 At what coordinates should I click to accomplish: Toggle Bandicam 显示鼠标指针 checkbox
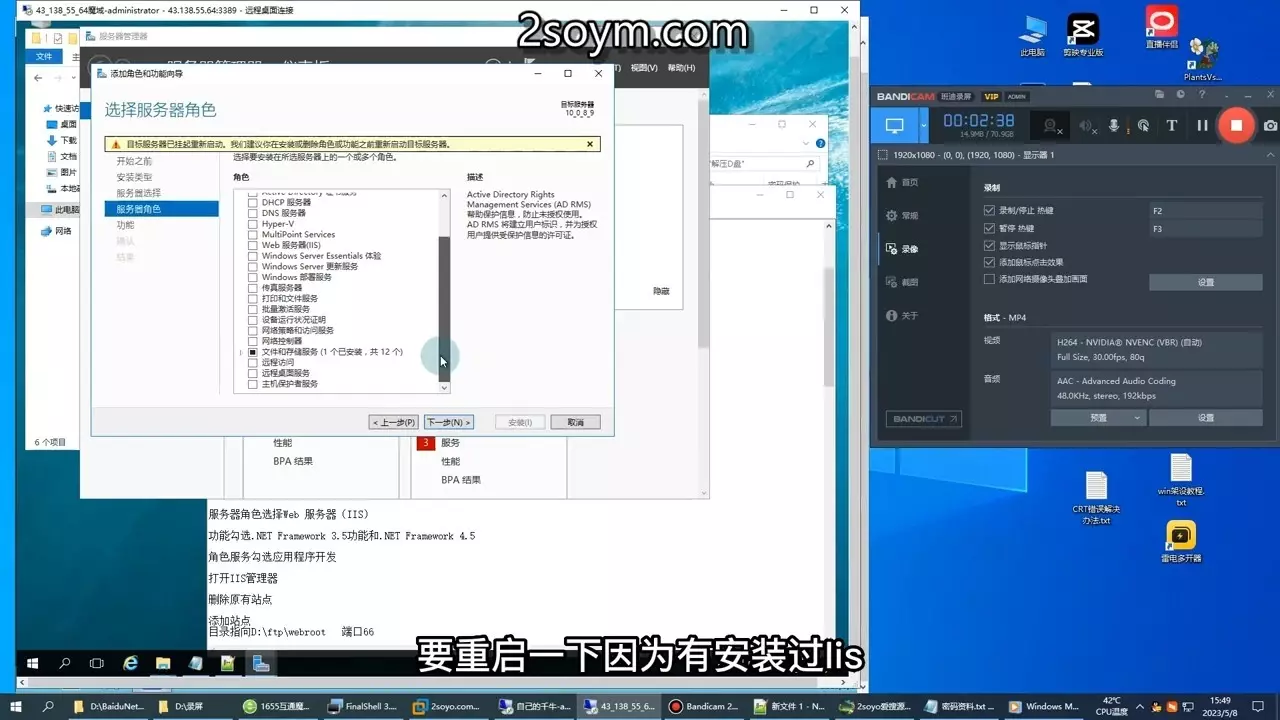tap(990, 245)
